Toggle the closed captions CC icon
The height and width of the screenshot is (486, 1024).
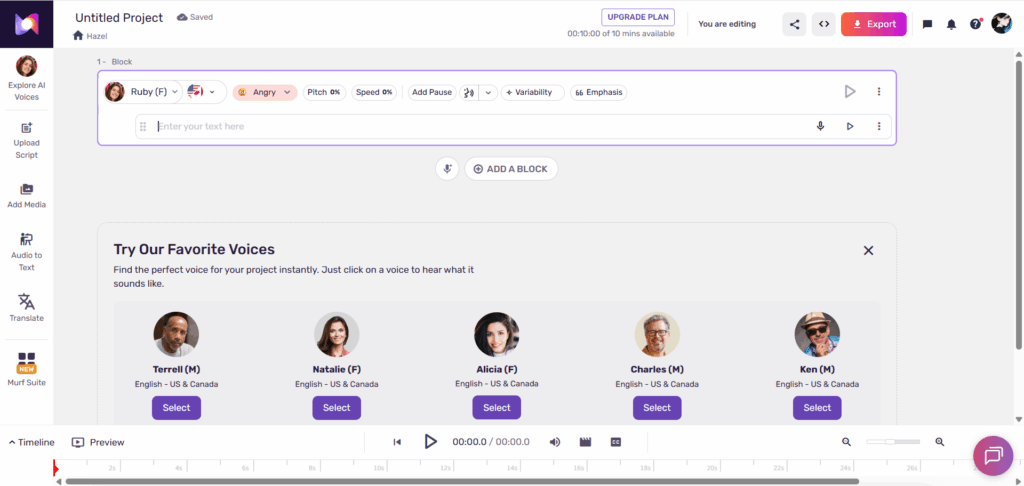[x=615, y=442]
